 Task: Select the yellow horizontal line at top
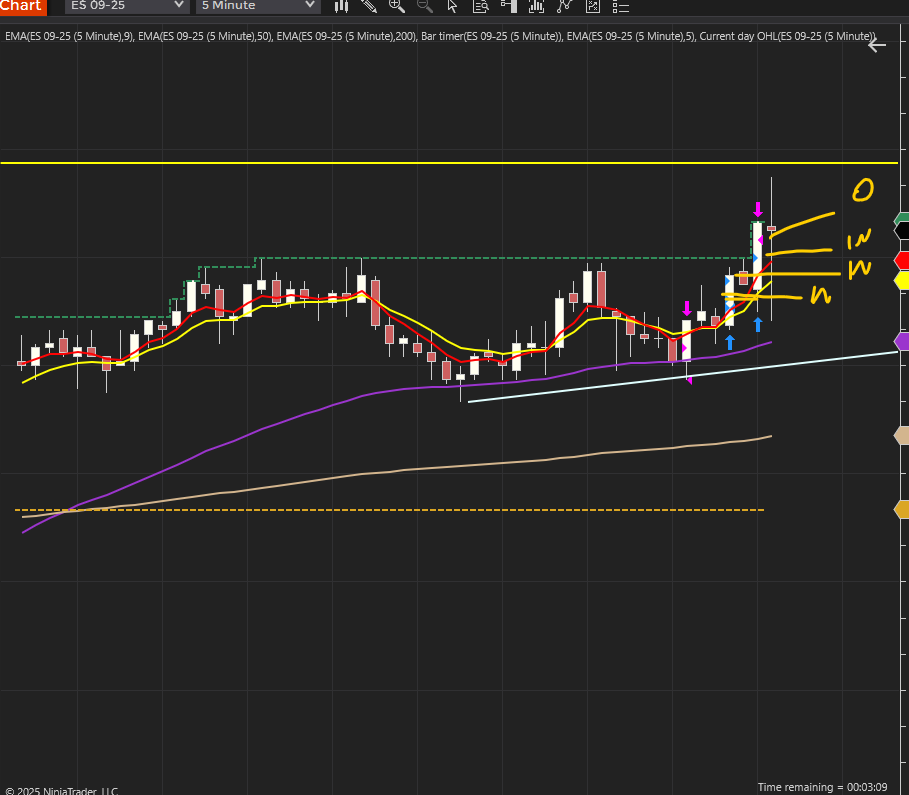click(449, 163)
